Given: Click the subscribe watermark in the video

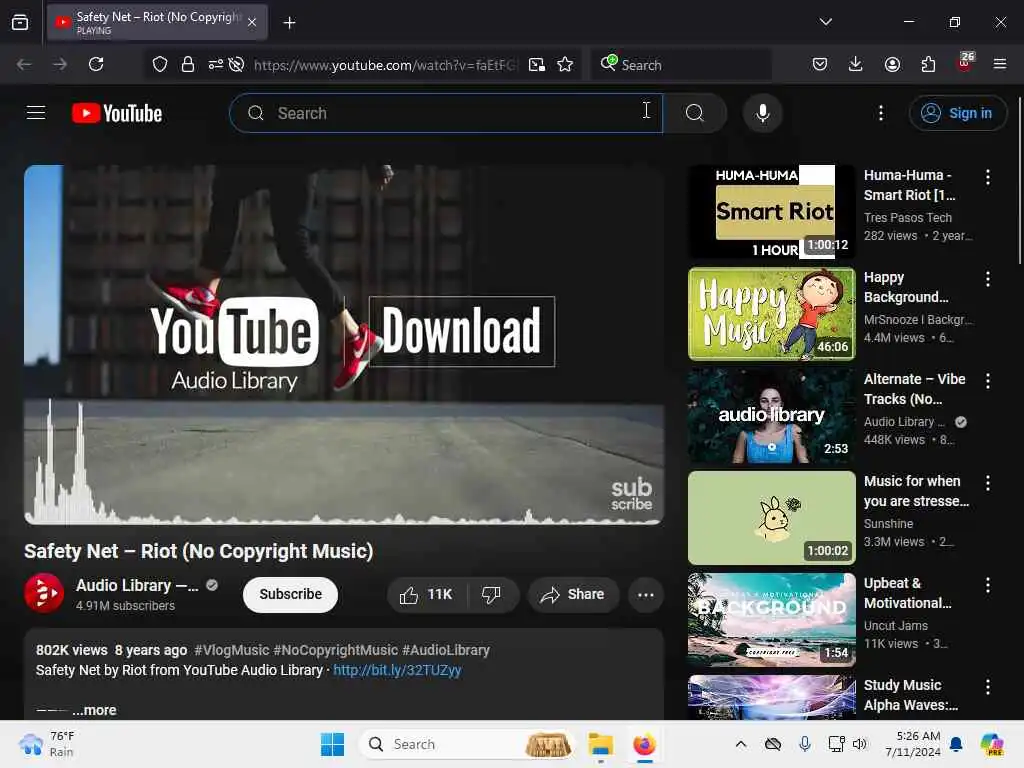Looking at the screenshot, I should pos(631,494).
